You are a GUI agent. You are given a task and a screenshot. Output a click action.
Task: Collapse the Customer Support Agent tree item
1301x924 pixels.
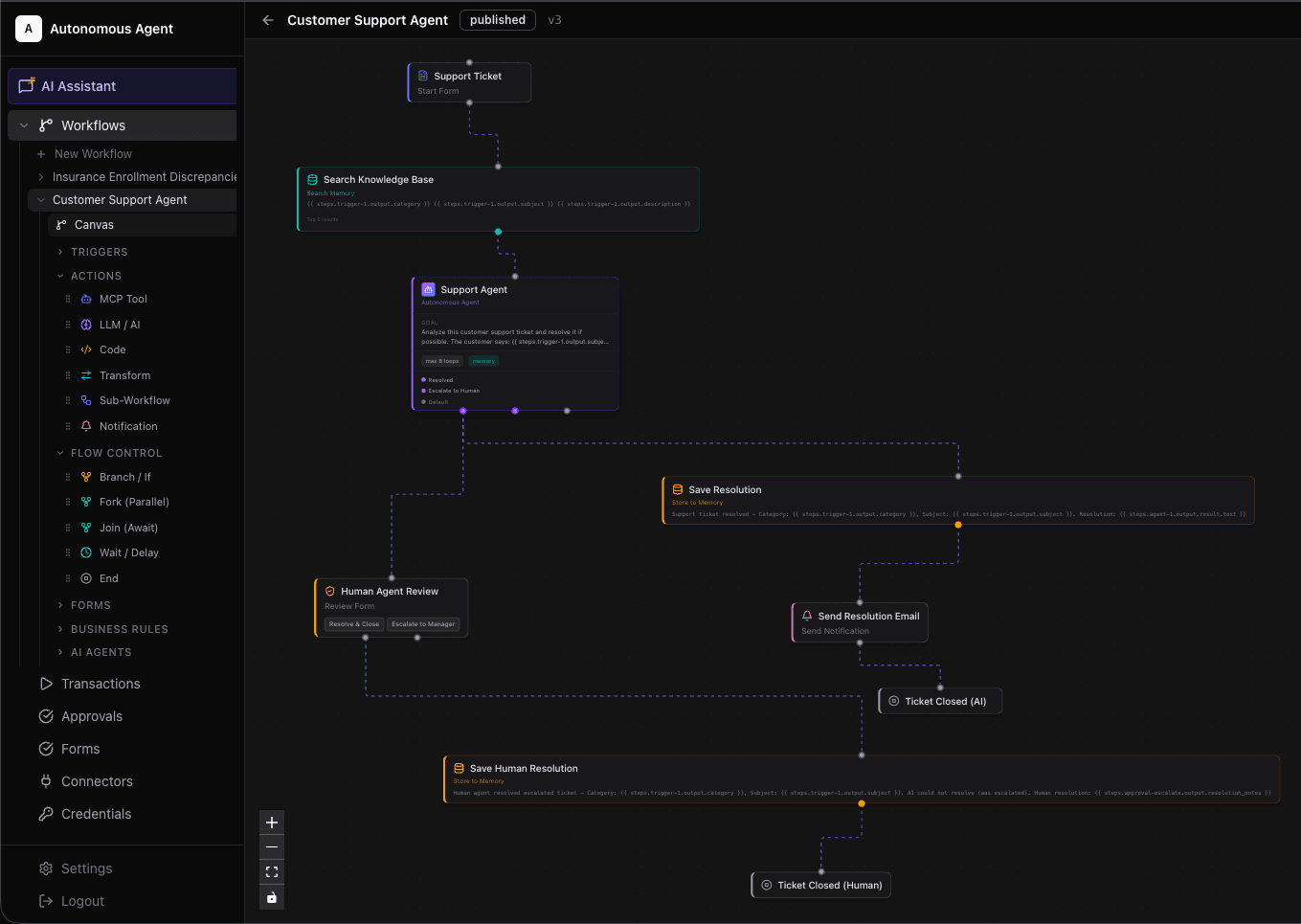41,200
